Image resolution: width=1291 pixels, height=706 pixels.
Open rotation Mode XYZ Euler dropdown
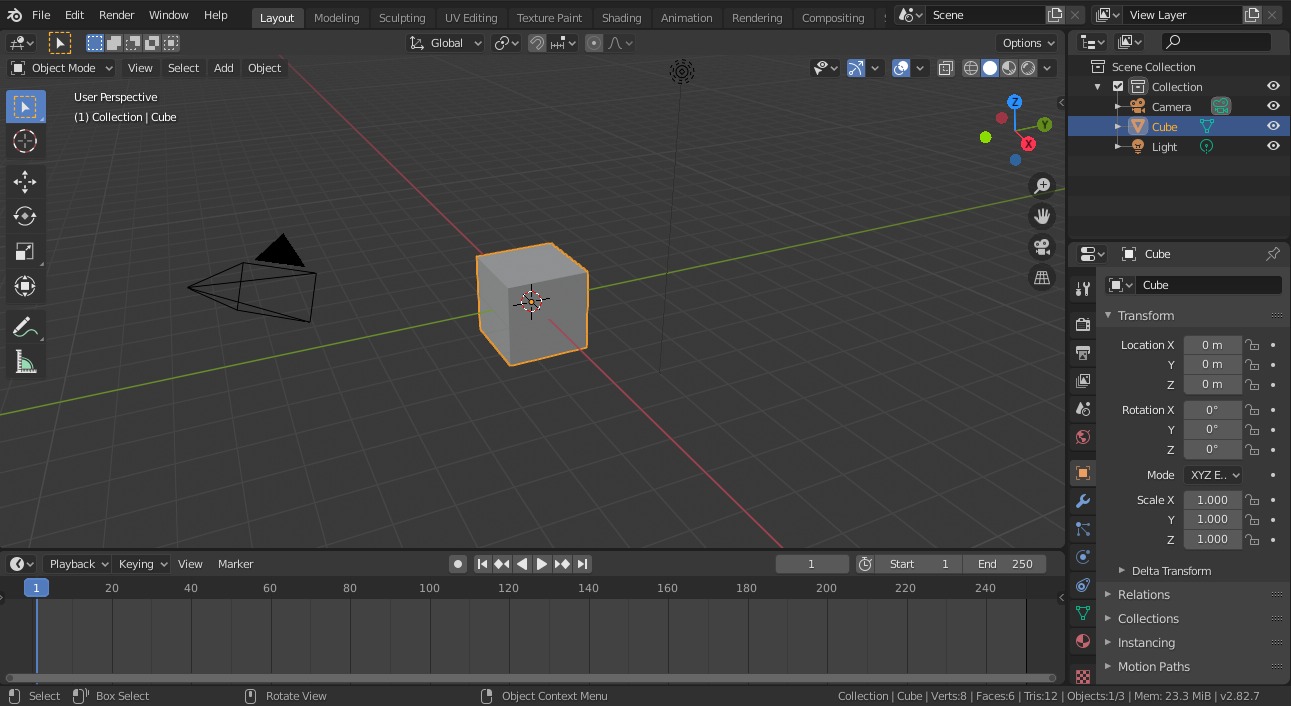tap(1213, 475)
